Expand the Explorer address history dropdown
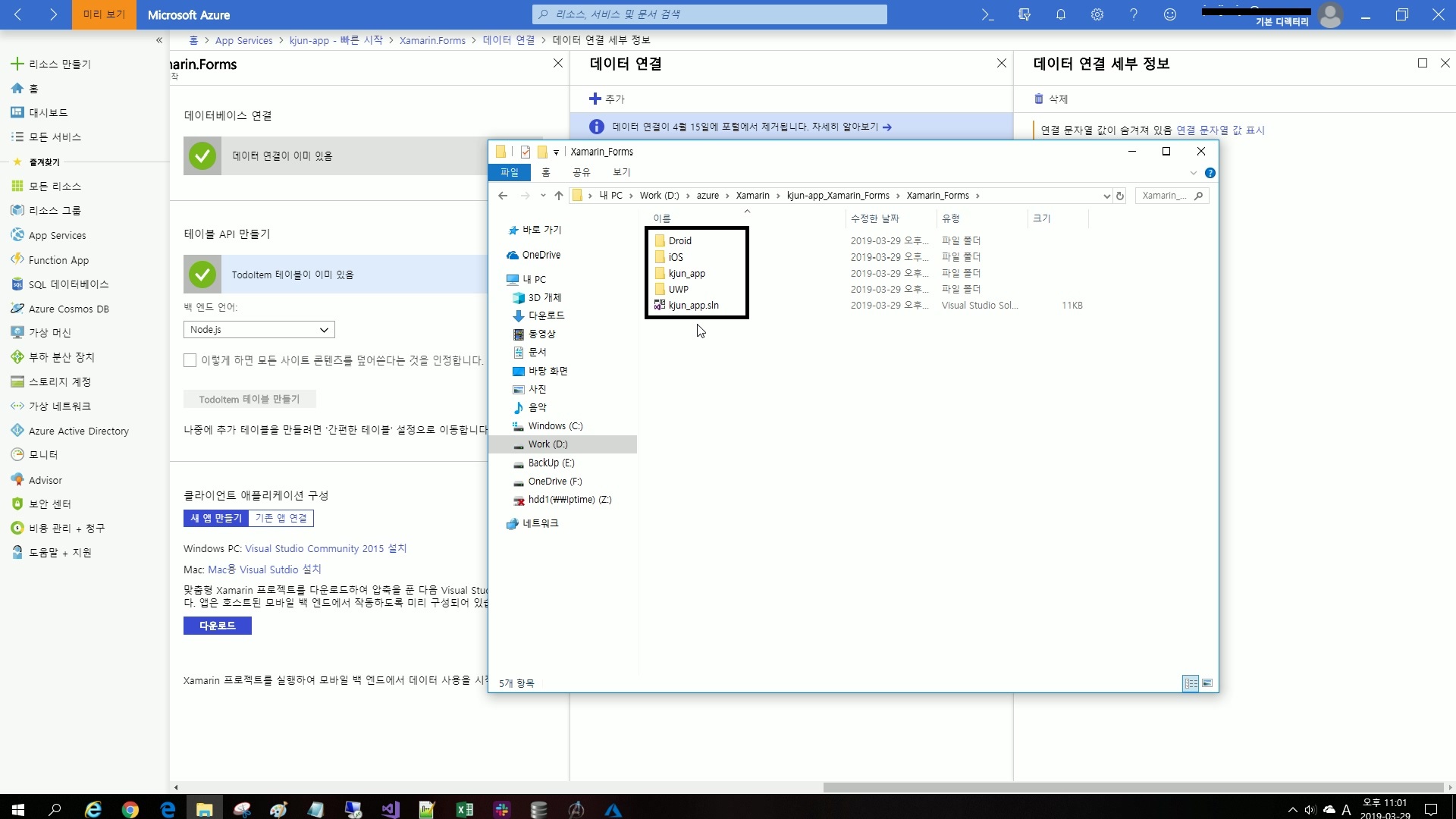The image size is (1456, 819). (1106, 196)
